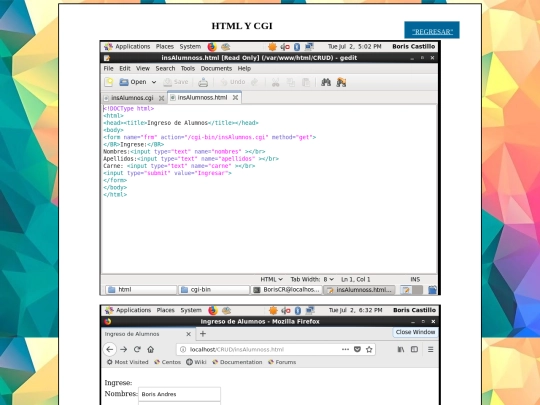
Task: Open the Tab Width 8 dropdown in status bar
Action: [312, 279]
